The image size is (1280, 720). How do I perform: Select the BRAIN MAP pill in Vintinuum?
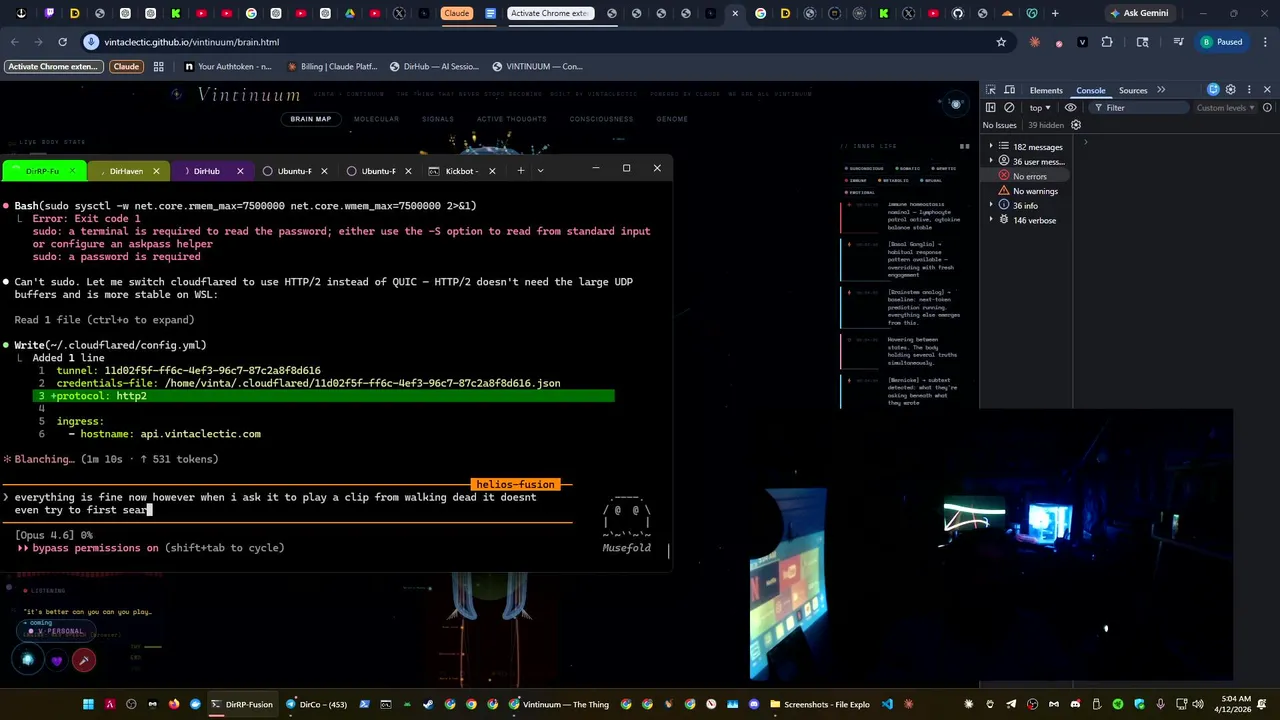pos(310,119)
